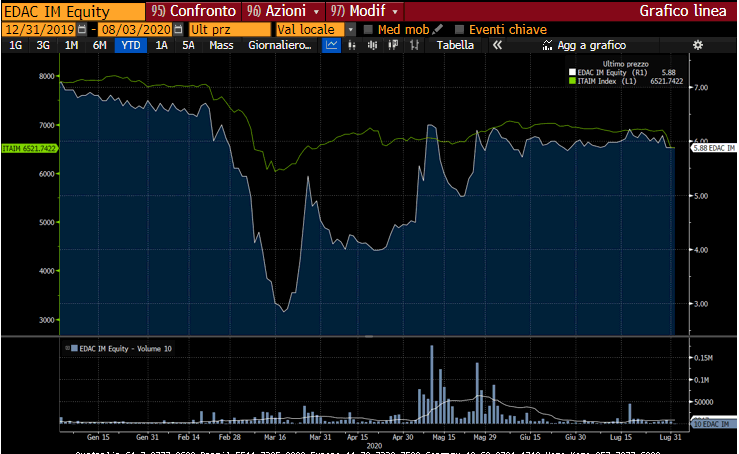Select the 6M time range
Image resolution: width=739 pixels, height=454 pixels.
[99, 46]
